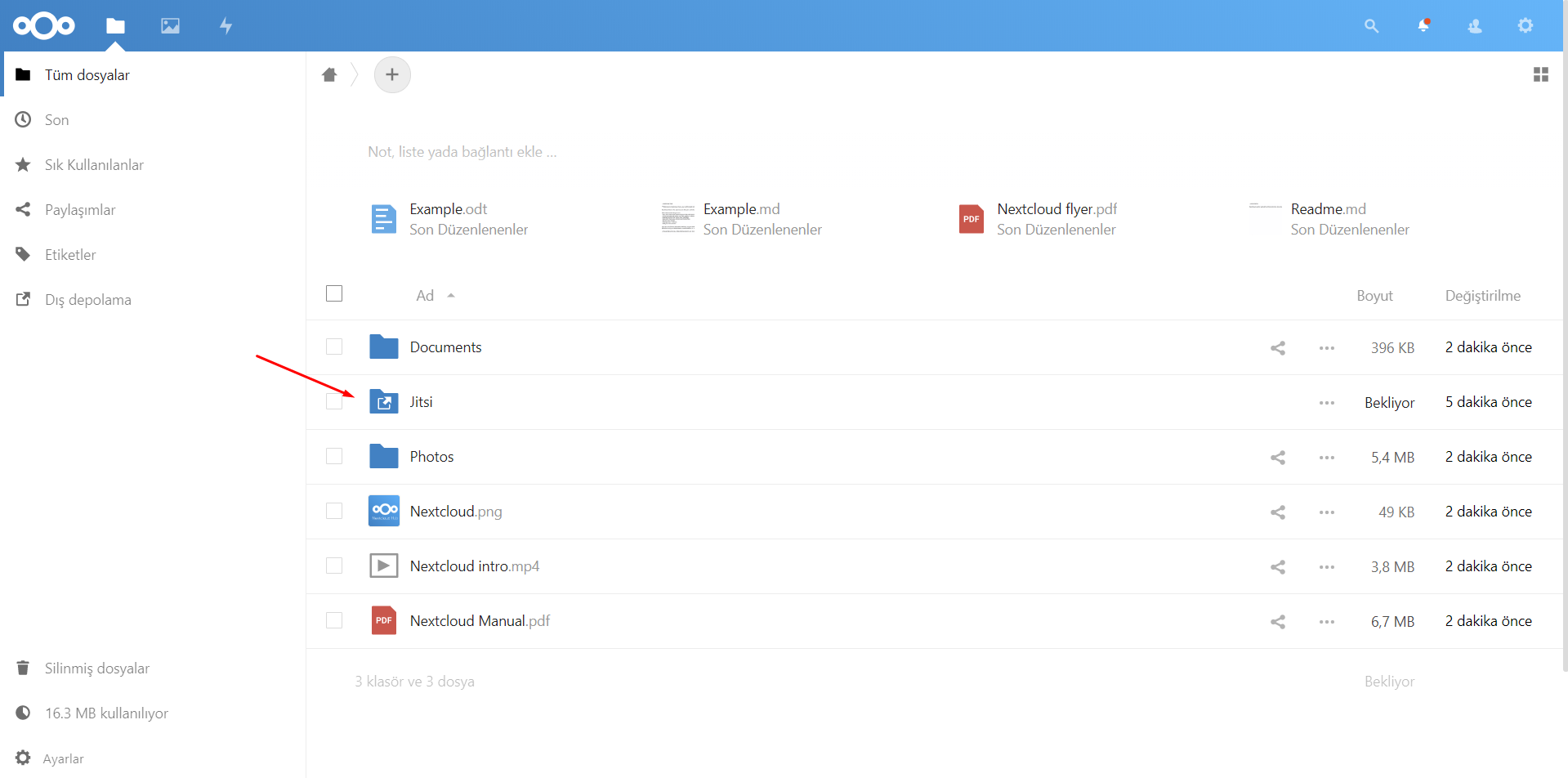Screen dimensions: 1568x778
Task: Open Nextcloud intro.mp4 file name
Action: [x=474, y=566]
